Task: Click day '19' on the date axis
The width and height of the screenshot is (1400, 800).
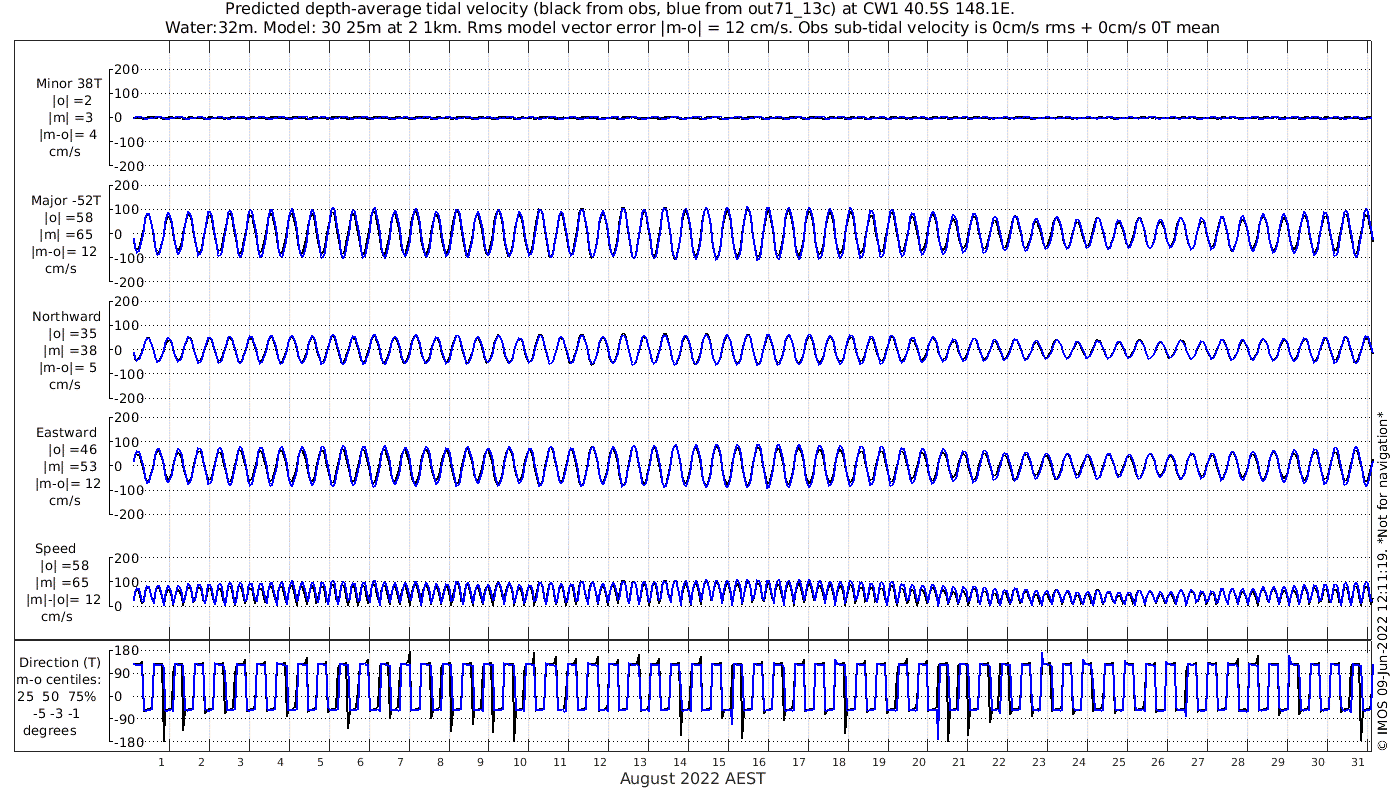Action: 879,762
